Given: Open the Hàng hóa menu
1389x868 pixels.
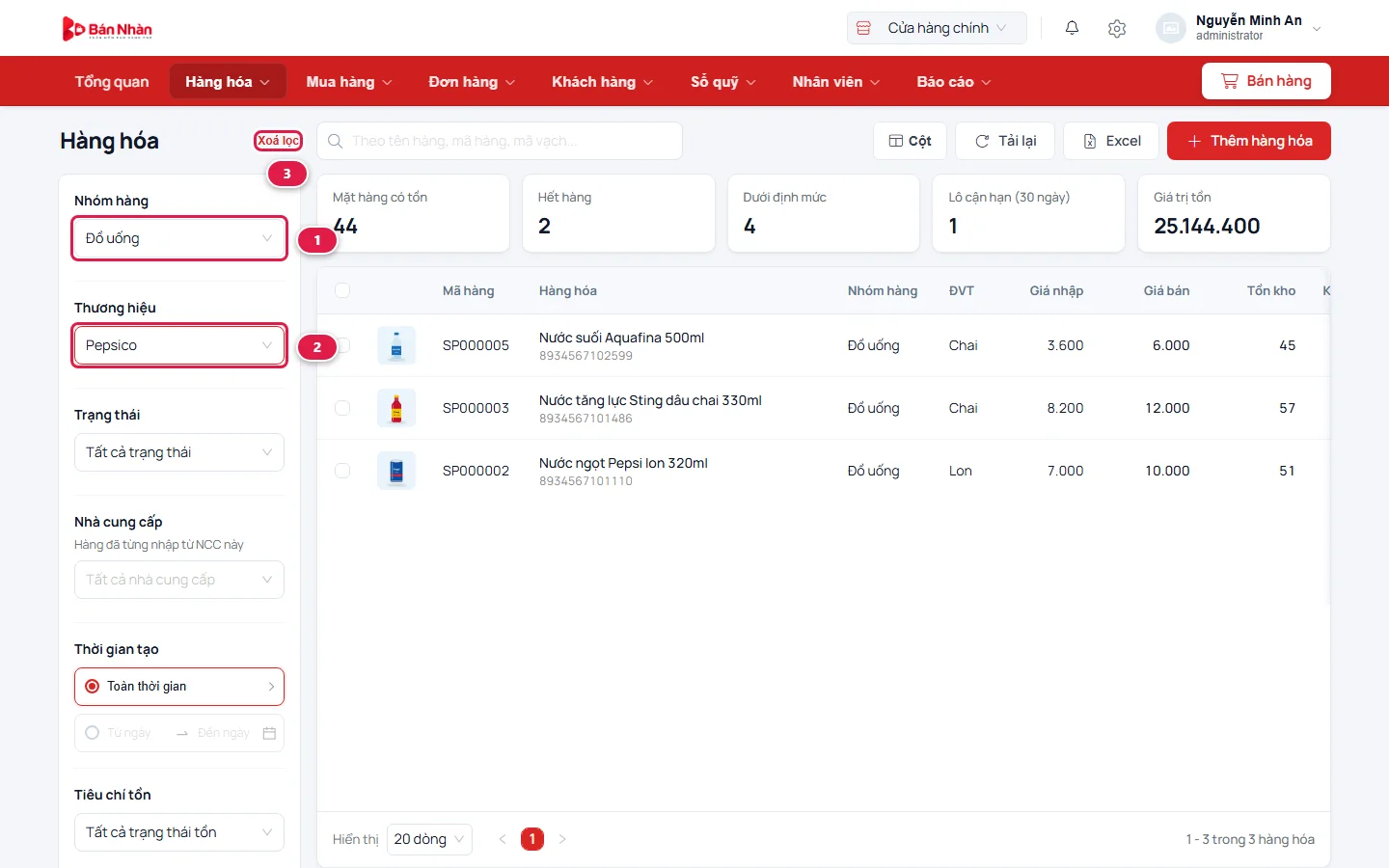Looking at the screenshot, I should click(229, 82).
